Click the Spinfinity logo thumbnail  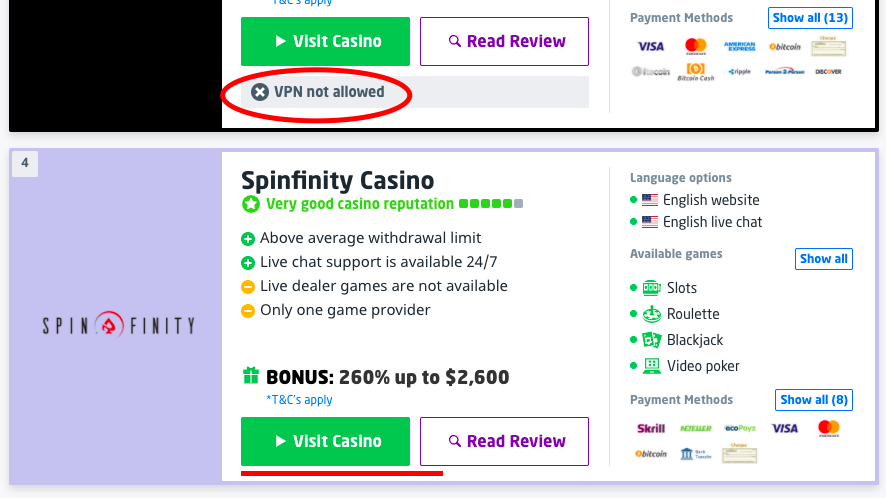coord(118,325)
